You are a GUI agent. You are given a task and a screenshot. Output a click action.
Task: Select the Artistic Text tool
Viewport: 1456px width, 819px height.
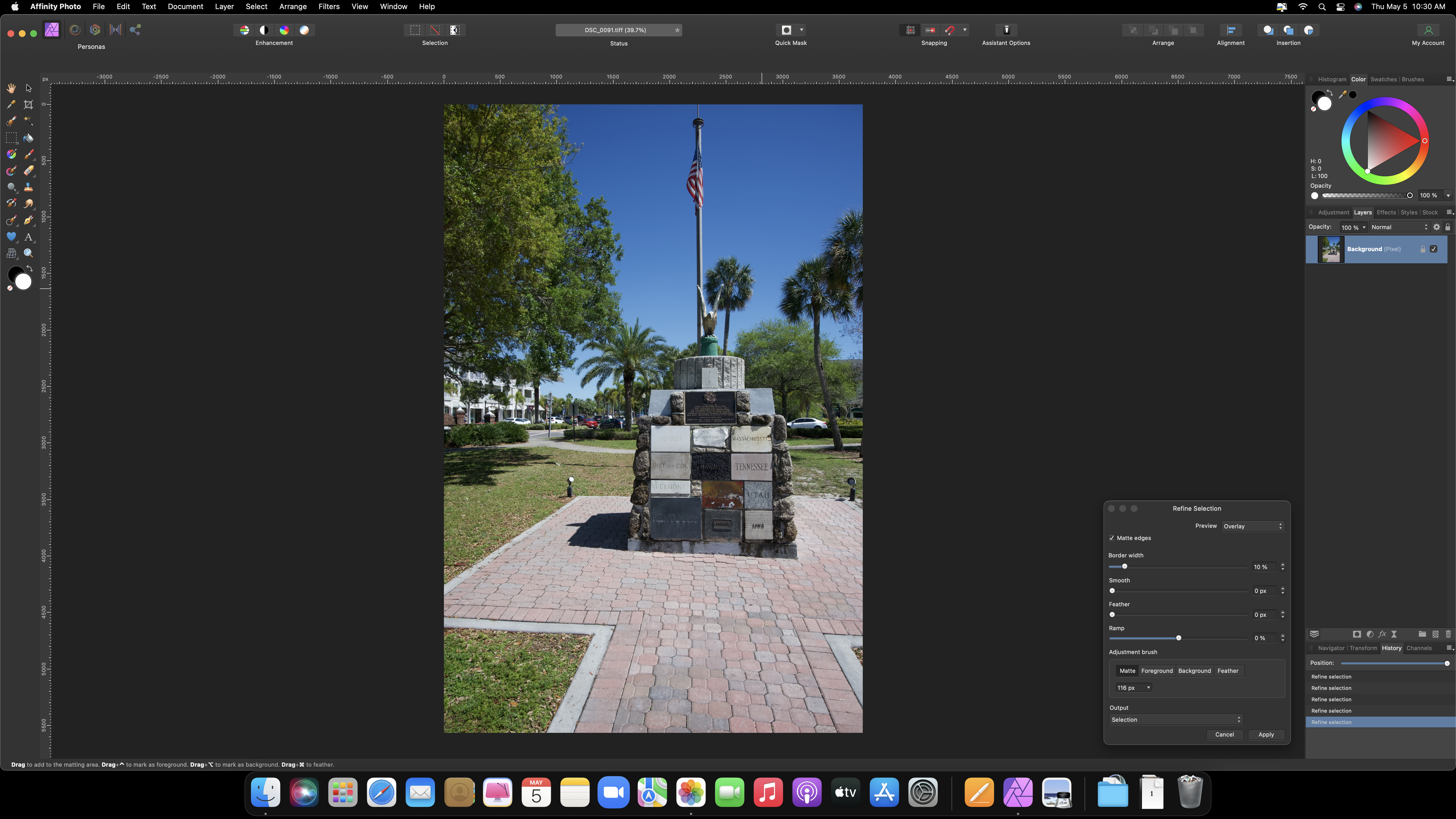click(x=28, y=237)
